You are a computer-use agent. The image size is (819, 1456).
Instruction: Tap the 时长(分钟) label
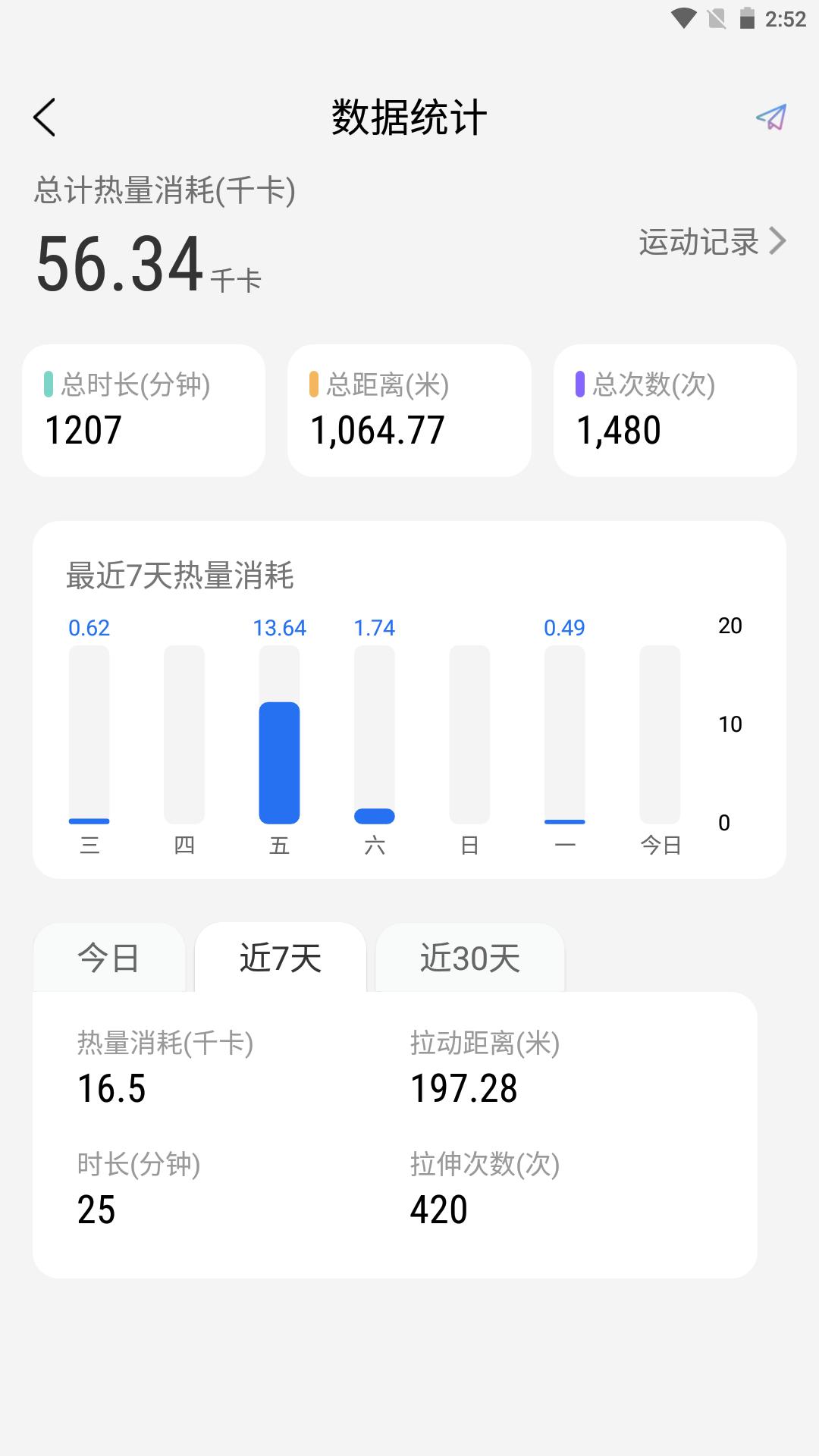click(139, 1164)
